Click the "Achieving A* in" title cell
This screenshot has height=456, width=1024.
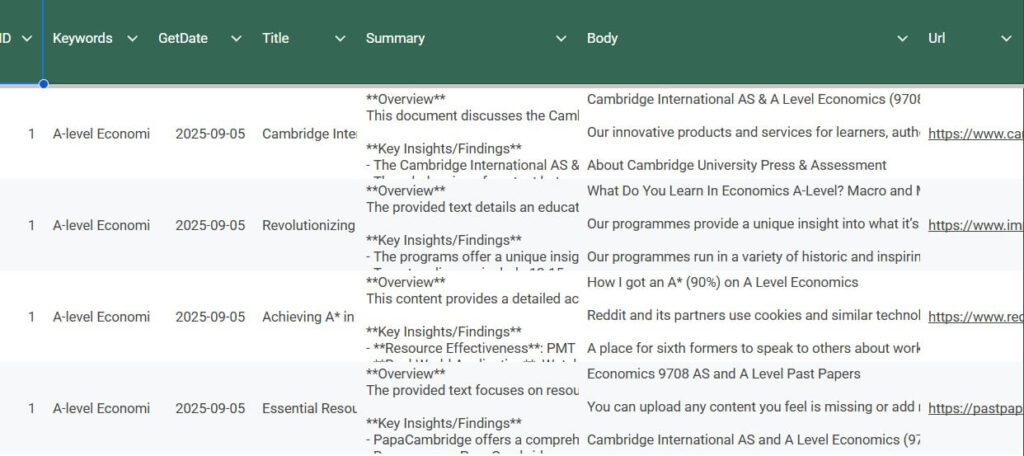[x=308, y=317]
